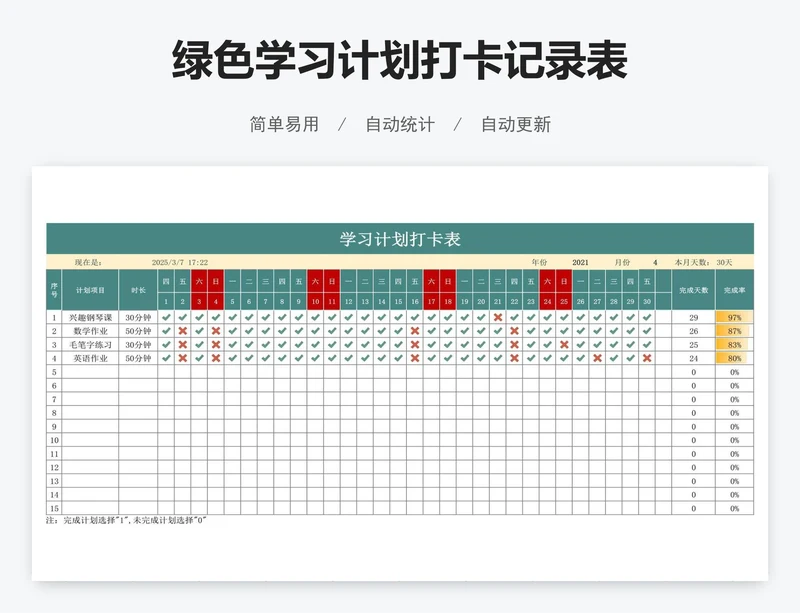Click the red cross for 英语作业 on day 27
Viewport: 800px width, 613px height.
[x=597, y=358]
